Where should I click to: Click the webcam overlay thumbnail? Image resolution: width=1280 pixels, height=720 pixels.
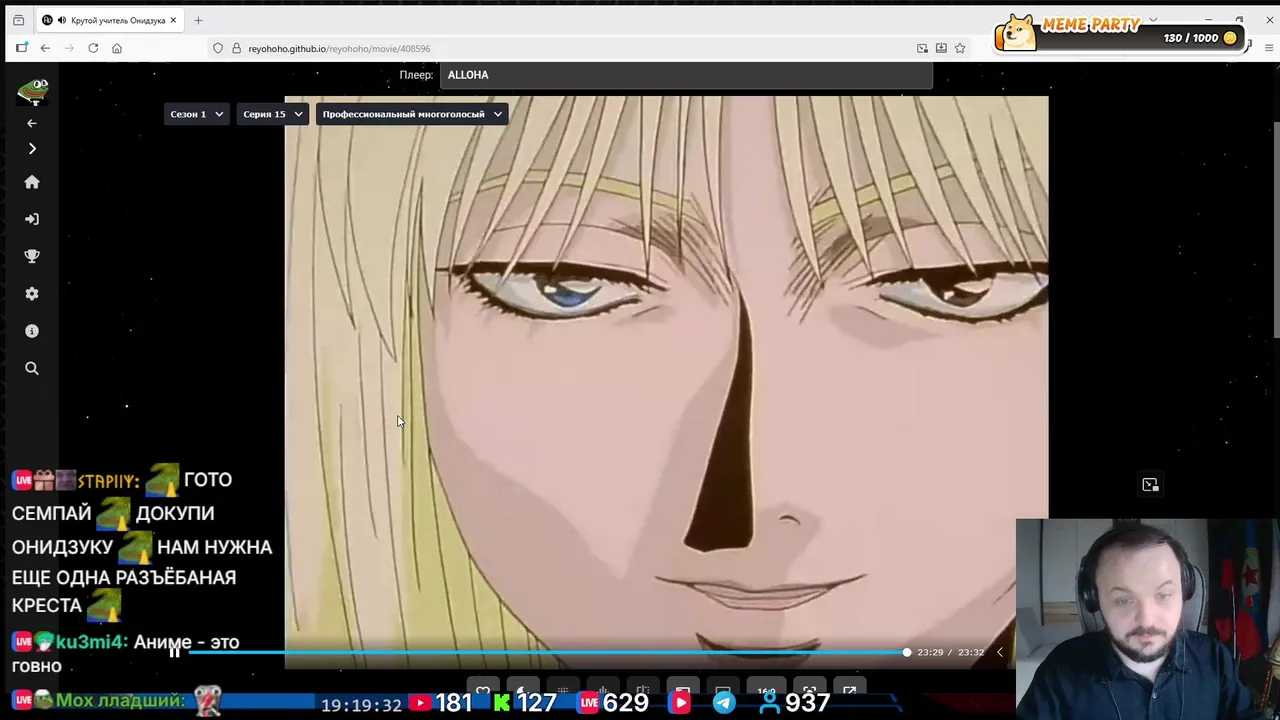tap(1148, 619)
